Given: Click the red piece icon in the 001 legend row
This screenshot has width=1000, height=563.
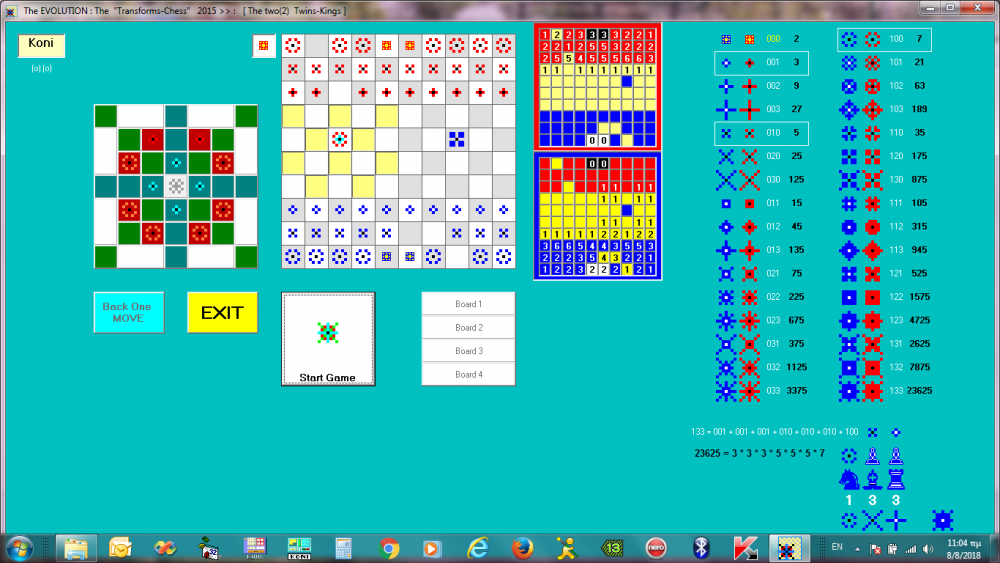Looking at the screenshot, I should 749,62.
